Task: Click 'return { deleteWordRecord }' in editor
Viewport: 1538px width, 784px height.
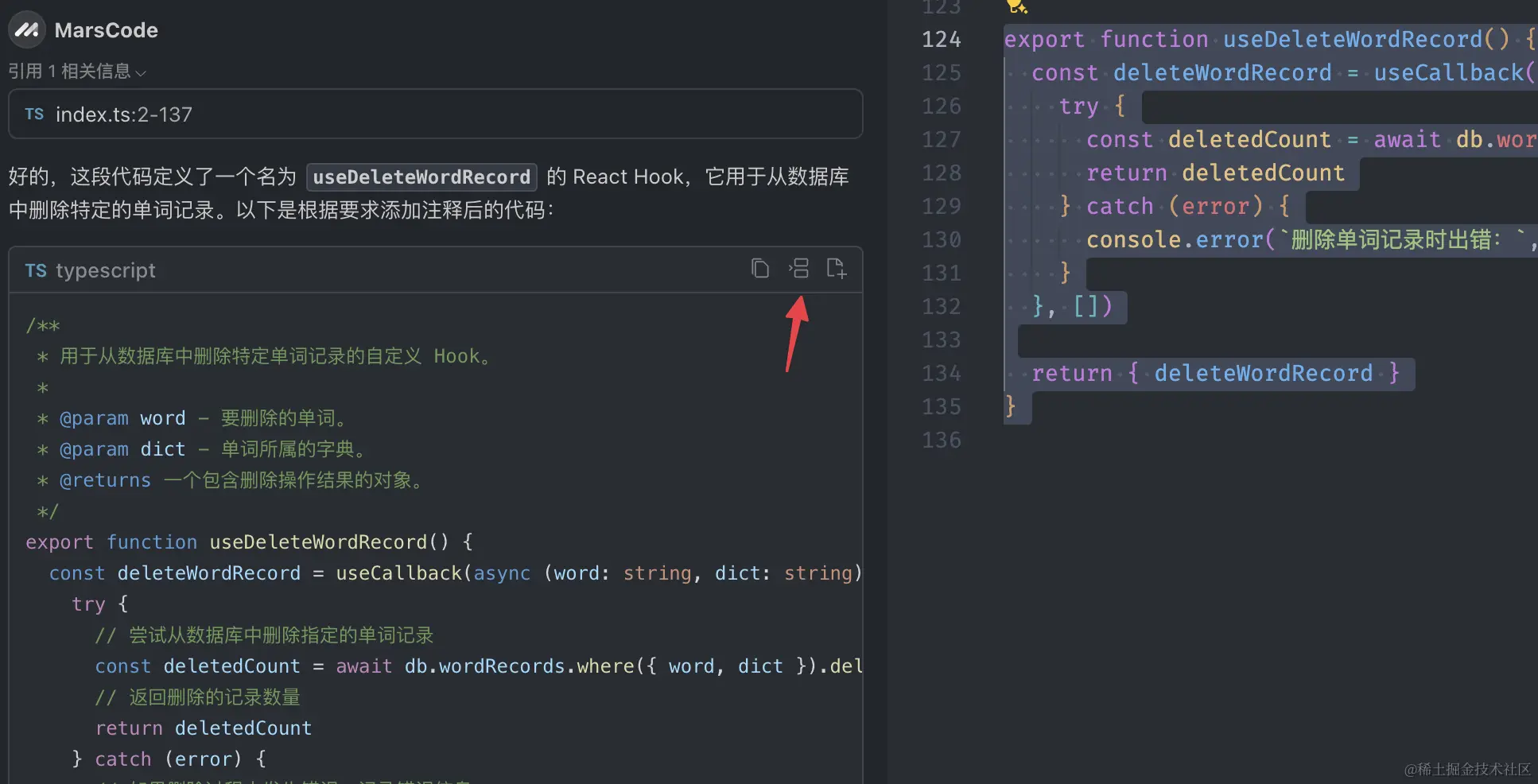Action: (1215, 373)
